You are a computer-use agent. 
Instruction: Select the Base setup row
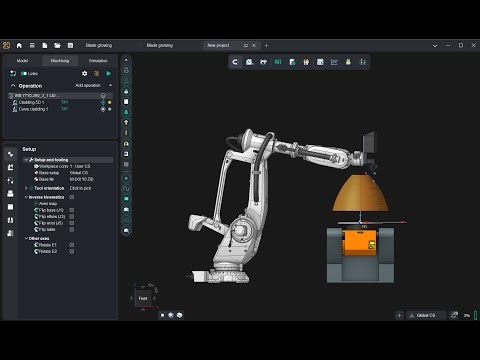coord(68,173)
